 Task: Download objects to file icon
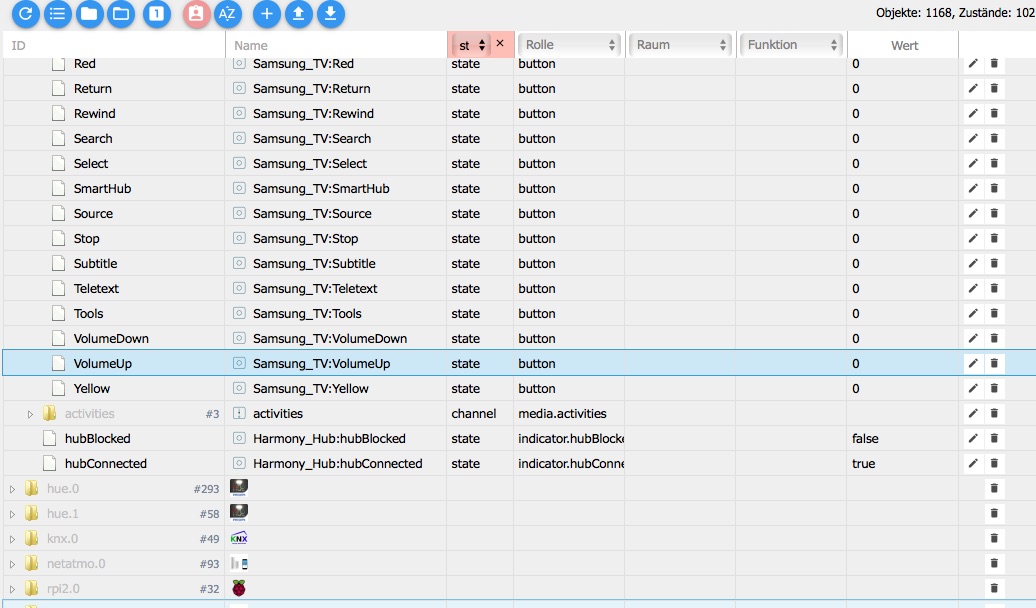pos(330,13)
